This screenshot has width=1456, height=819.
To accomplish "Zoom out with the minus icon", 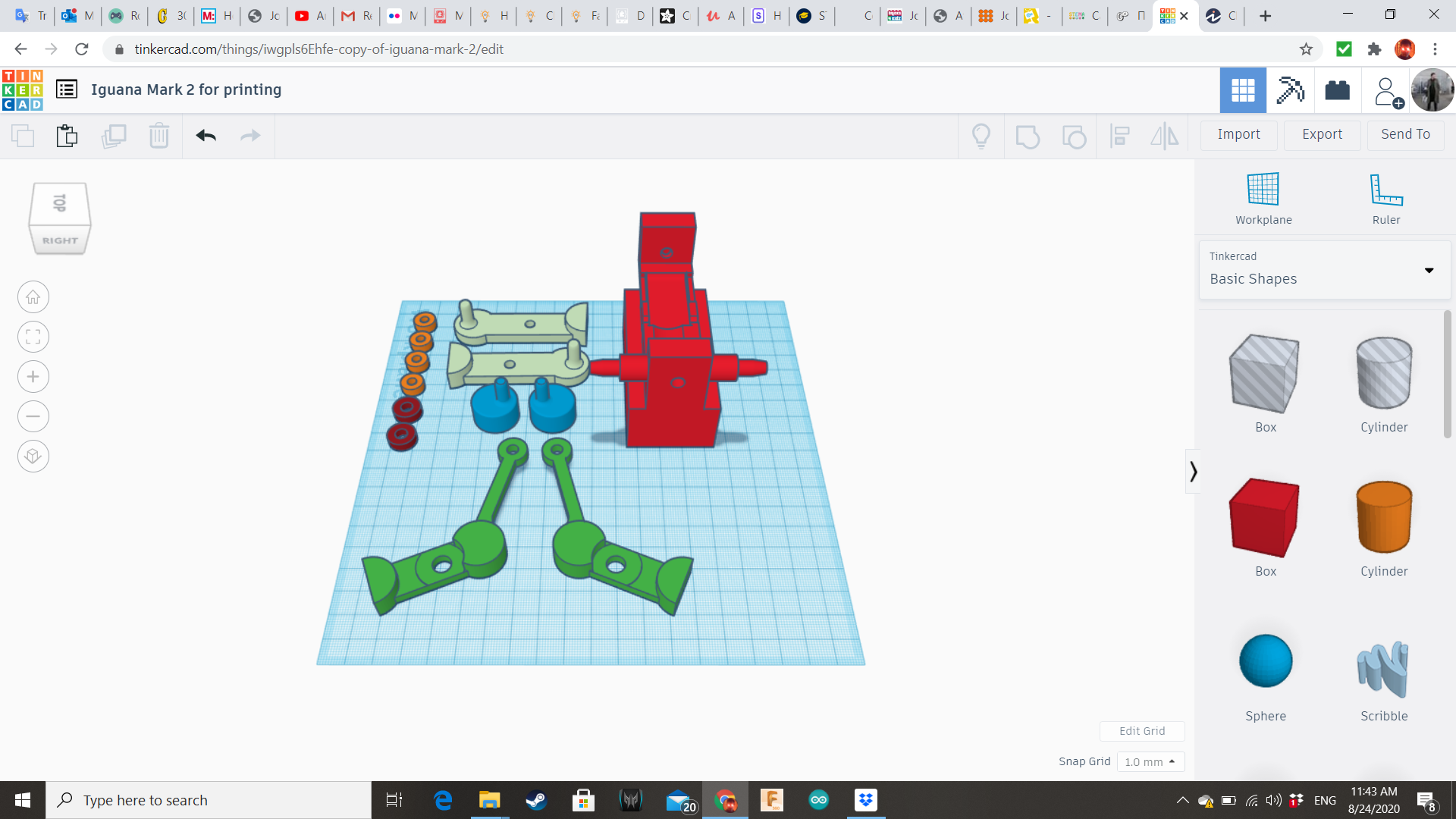I will pyautogui.click(x=33, y=416).
